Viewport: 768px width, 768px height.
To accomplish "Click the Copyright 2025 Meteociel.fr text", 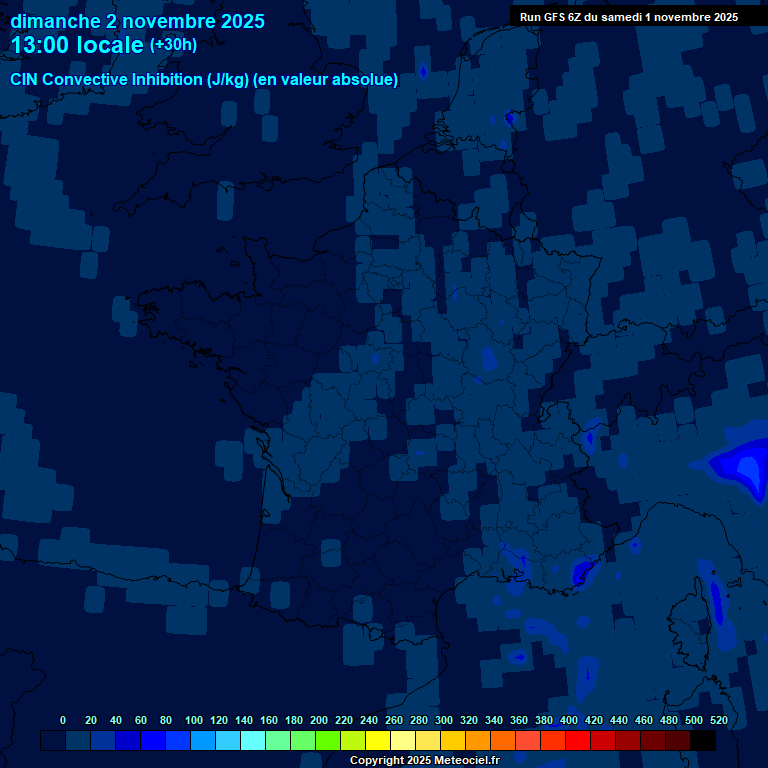I will tap(424, 760).
